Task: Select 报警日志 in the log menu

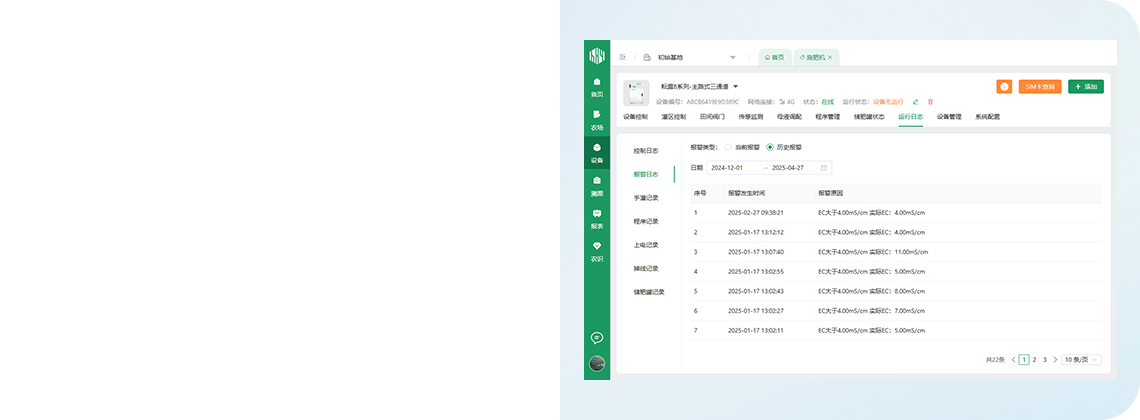Action: (x=646, y=174)
